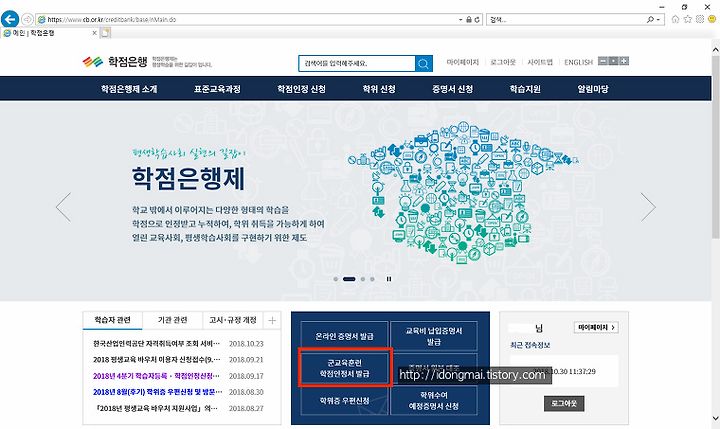Open 증명서 신청 menu
Image resolution: width=720 pixels, height=429 pixels.
(452, 89)
